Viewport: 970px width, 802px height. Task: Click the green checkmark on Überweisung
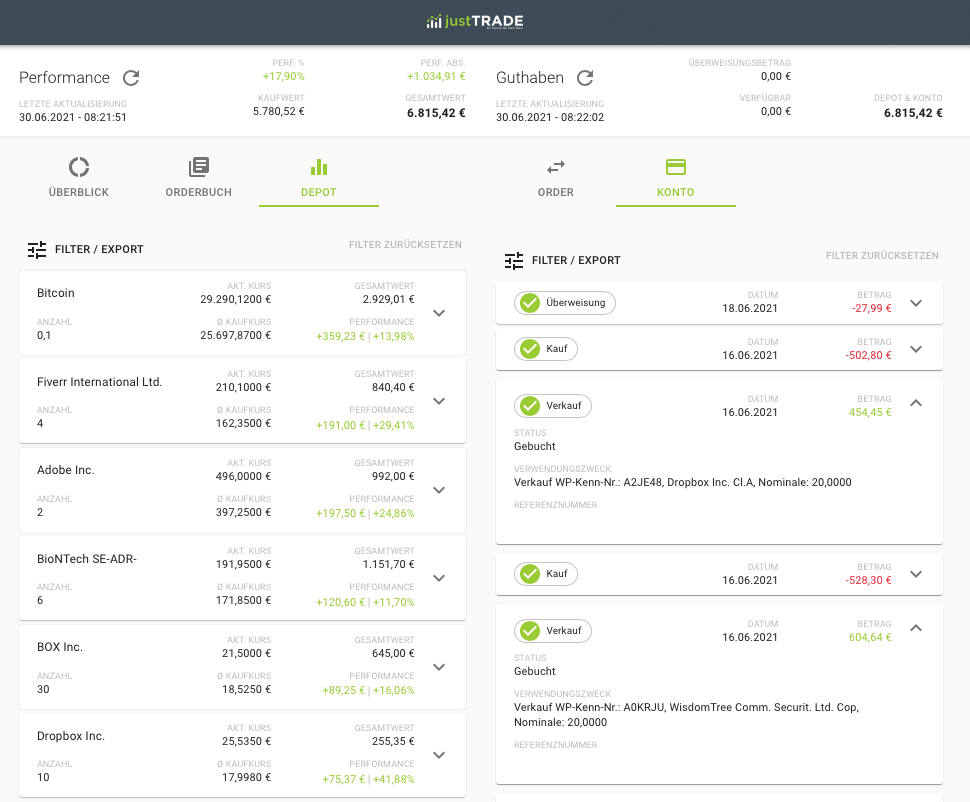[x=530, y=303]
